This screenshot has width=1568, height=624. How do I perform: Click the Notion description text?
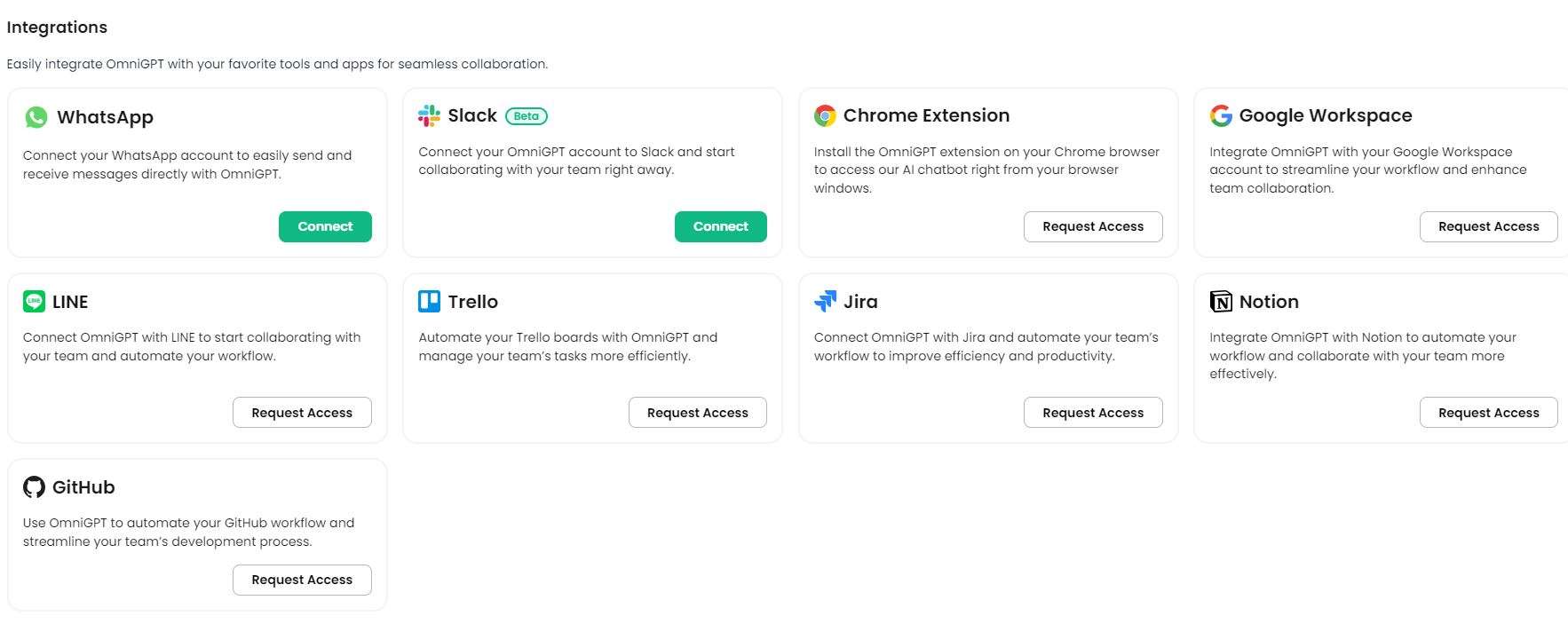(x=1363, y=356)
